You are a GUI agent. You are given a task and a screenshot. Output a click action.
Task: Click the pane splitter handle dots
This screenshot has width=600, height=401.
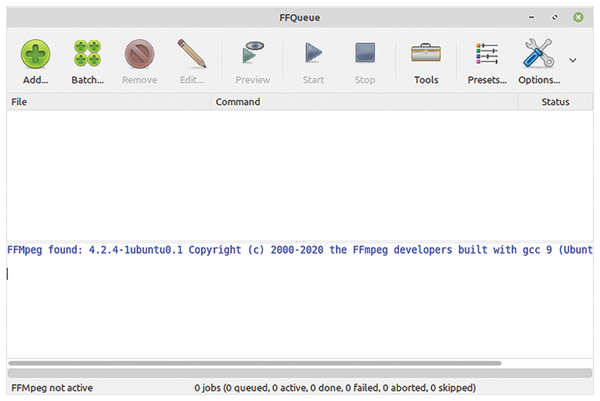pyautogui.click(x=300, y=241)
